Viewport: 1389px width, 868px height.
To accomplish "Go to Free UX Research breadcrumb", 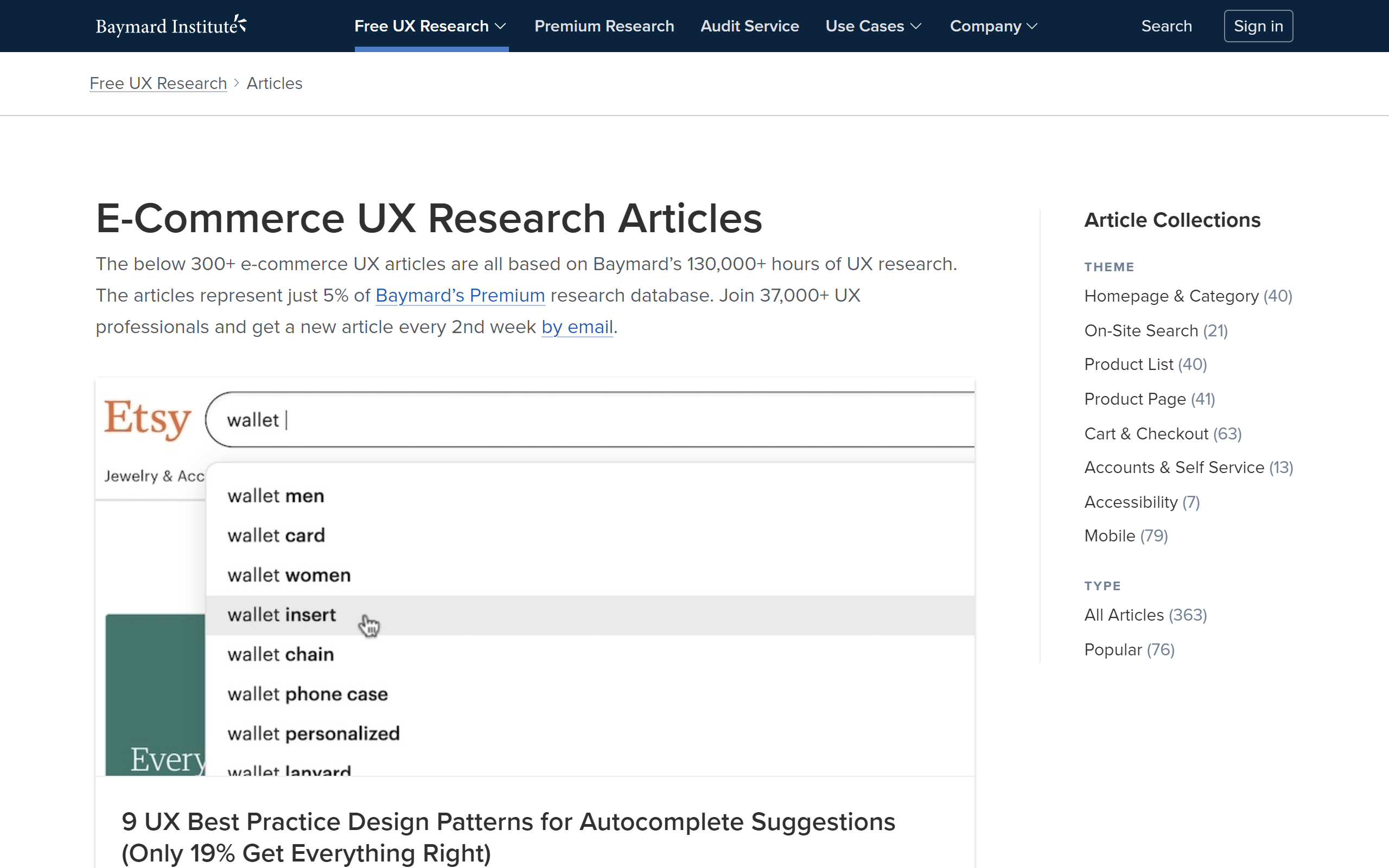I will [x=158, y=84].
